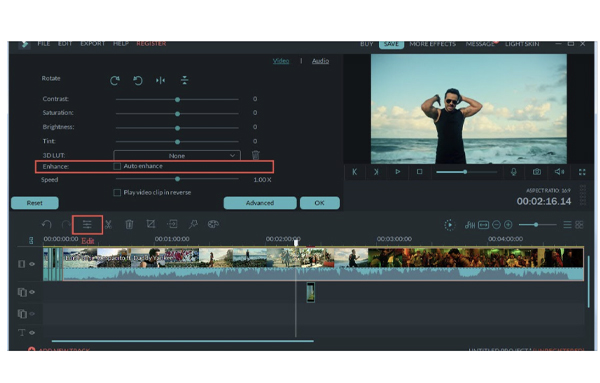Adjust the Saturation slider handle
Image resolution: width=600 pixels, height=383 pixels.
[x=177, y=114]
